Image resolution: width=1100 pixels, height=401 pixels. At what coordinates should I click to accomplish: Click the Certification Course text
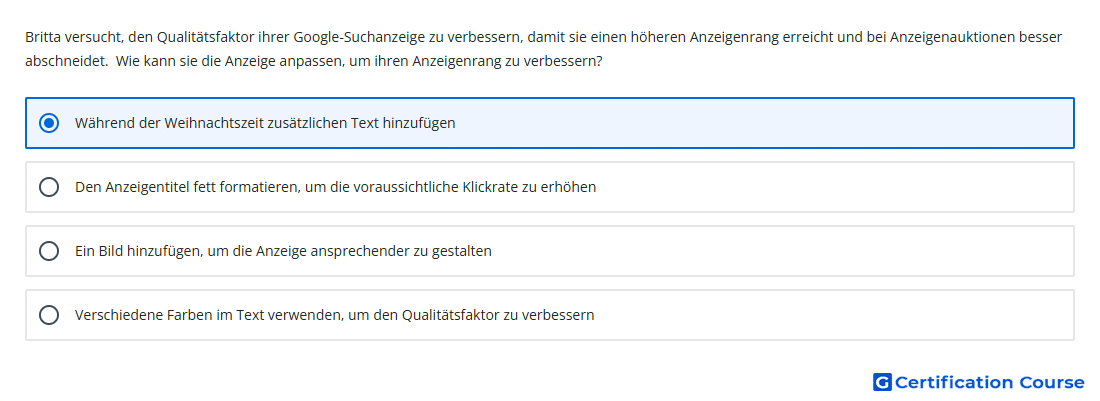pos(990,382)
